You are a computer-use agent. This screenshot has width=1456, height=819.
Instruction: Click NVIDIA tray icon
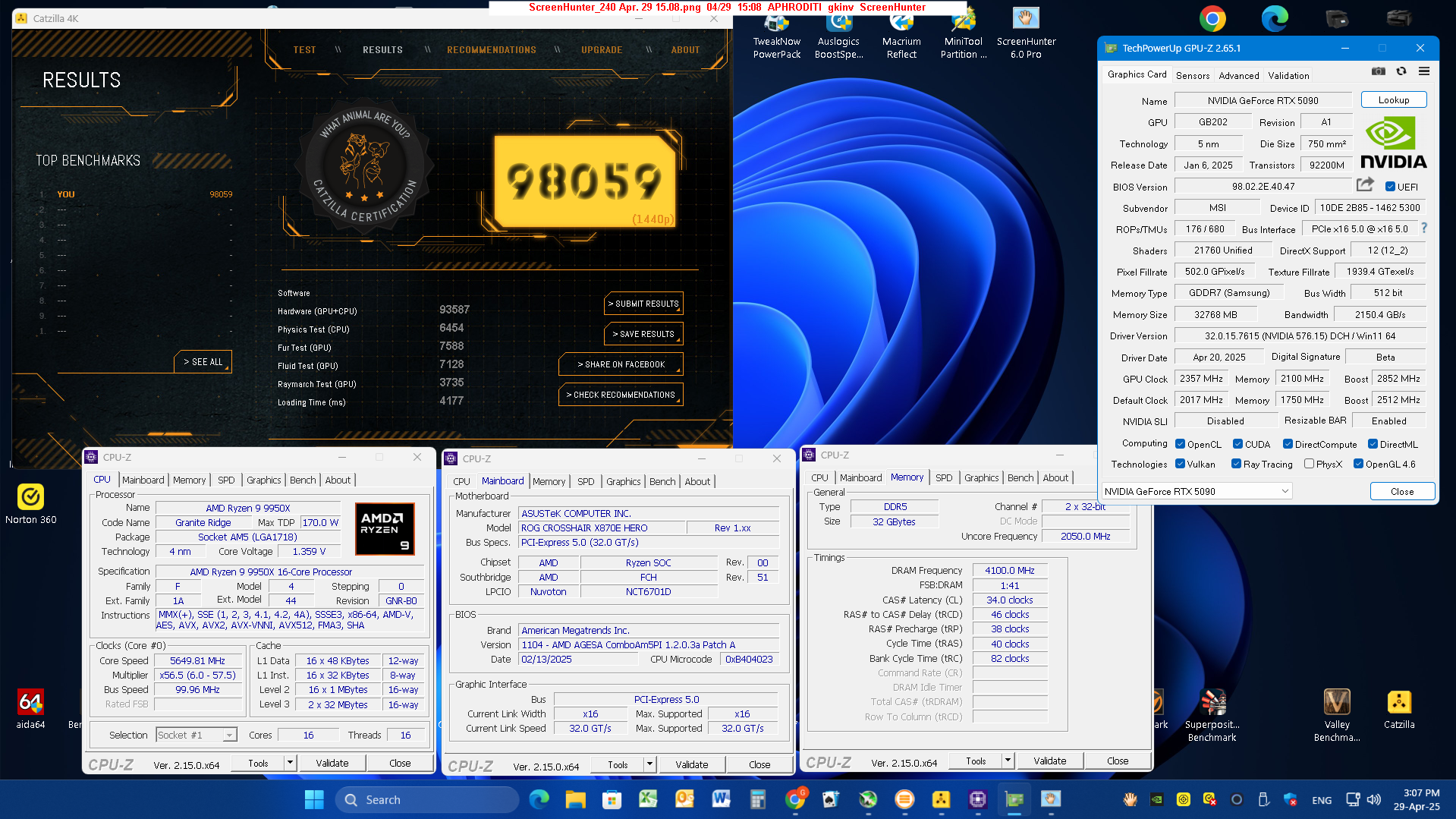tap(1156, 799)
